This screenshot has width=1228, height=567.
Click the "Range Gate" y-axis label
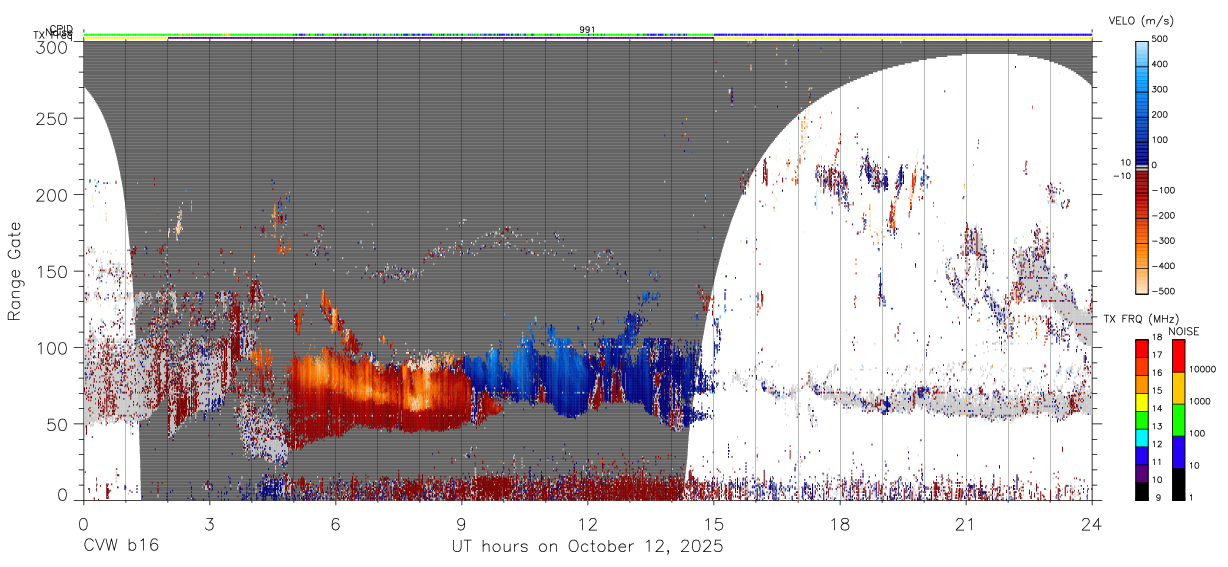[15, 272]
